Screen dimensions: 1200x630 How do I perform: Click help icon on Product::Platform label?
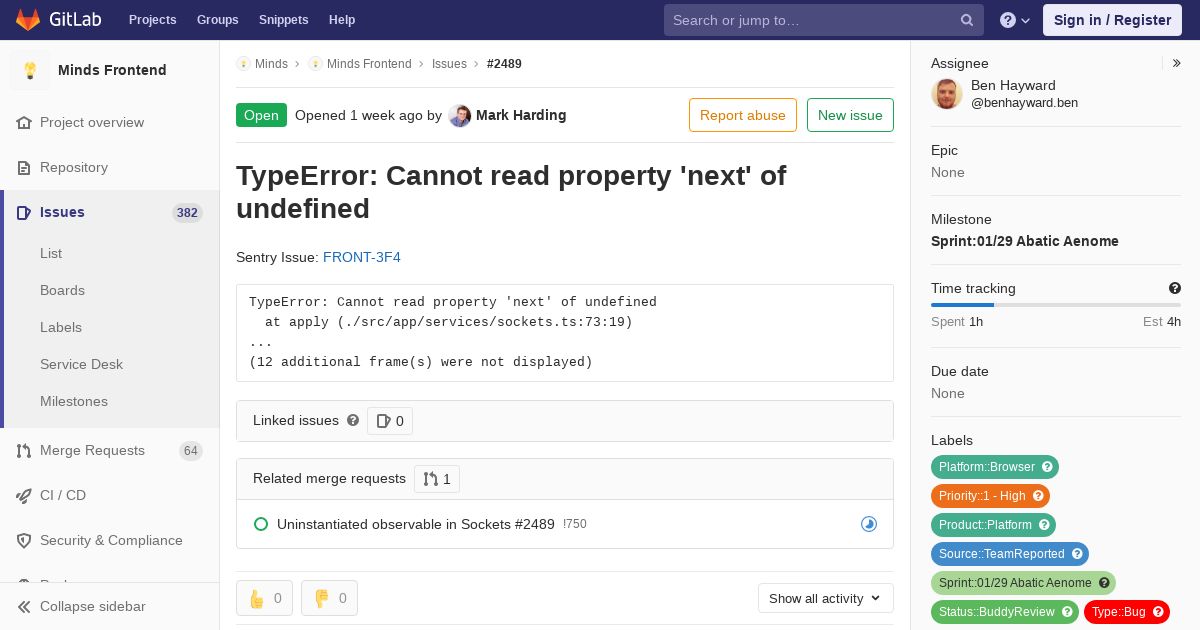1044,525
